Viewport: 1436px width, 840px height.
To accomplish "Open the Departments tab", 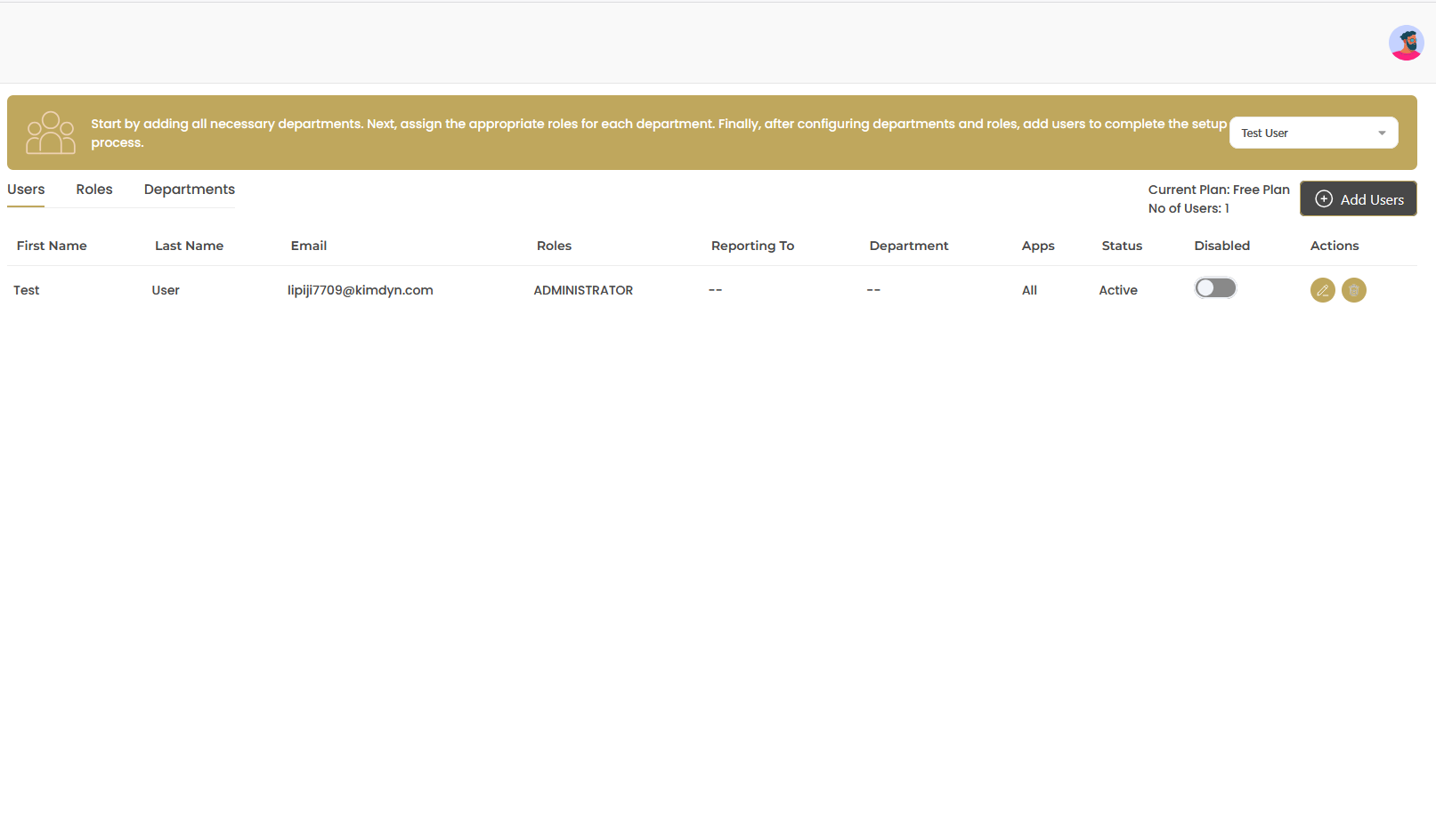I will pyautogui.click(x=189, y=190).
